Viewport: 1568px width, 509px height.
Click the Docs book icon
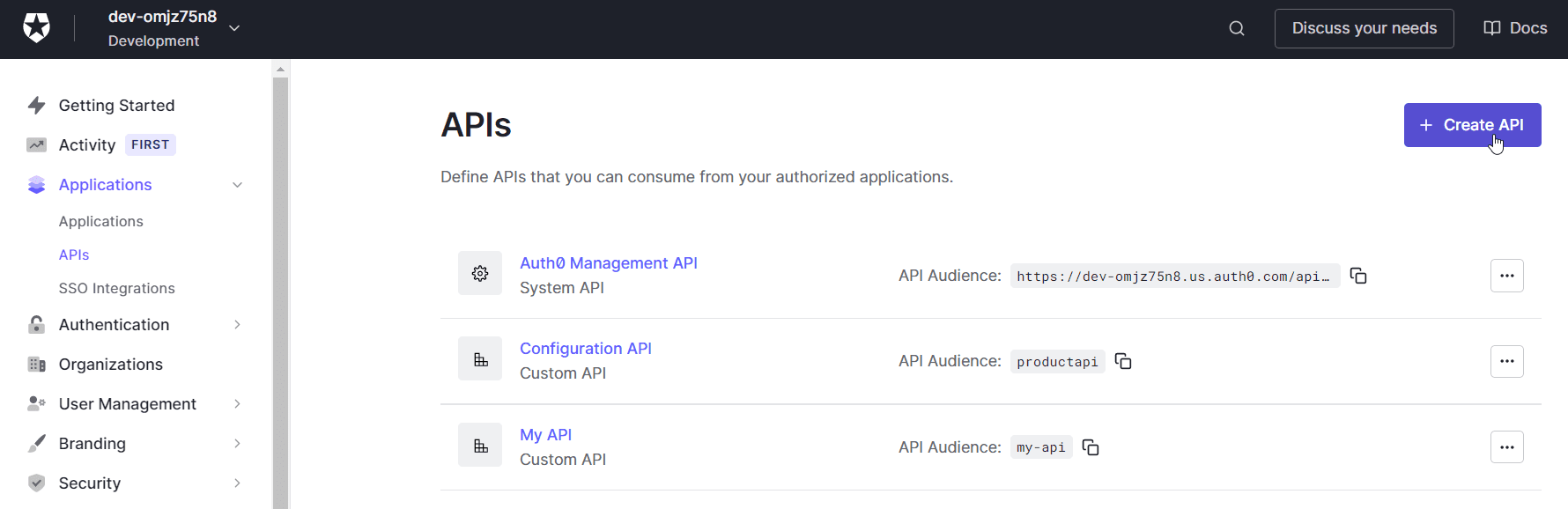1492,28
